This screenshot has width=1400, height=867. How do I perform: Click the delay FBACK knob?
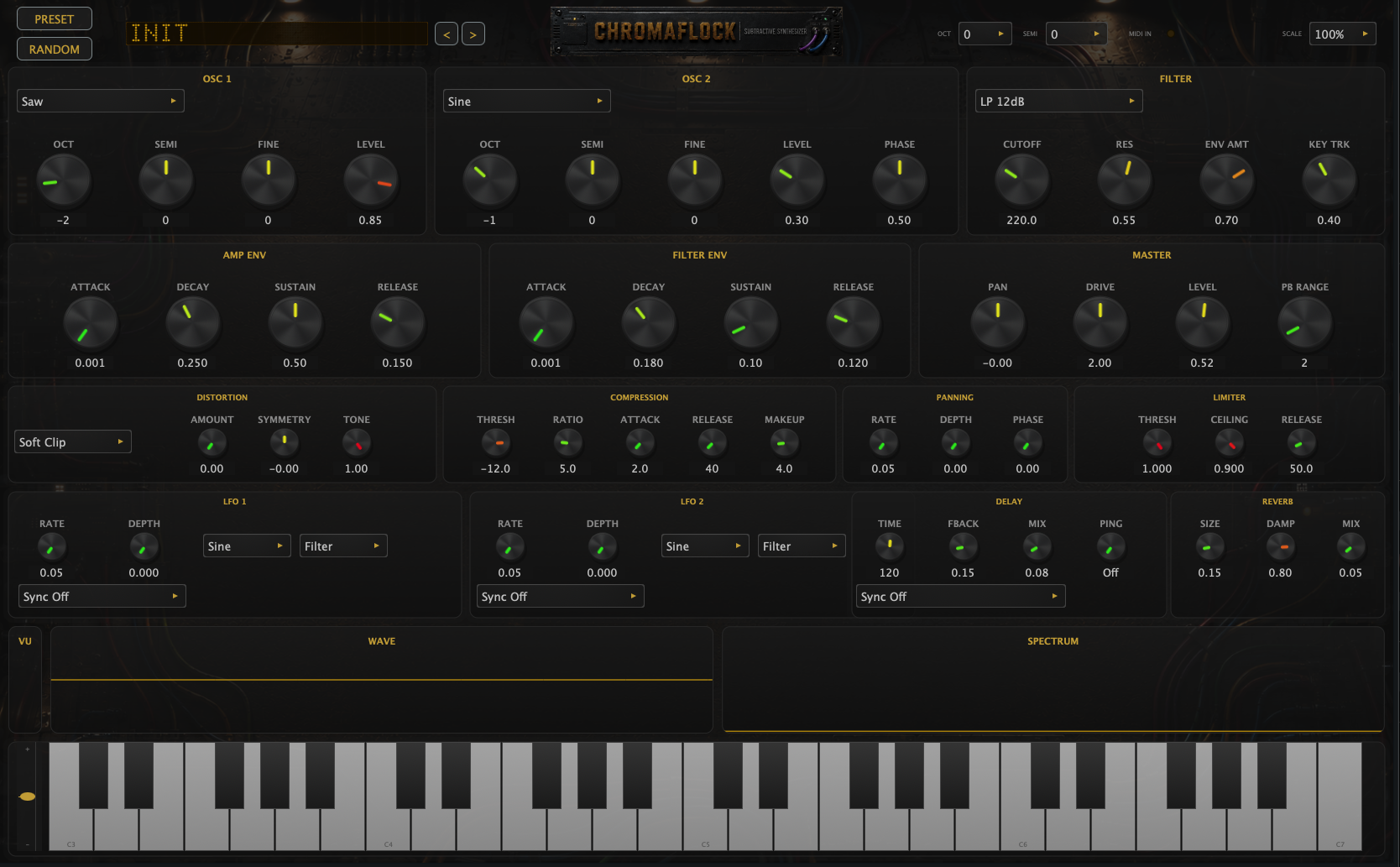tap(964, 546)
